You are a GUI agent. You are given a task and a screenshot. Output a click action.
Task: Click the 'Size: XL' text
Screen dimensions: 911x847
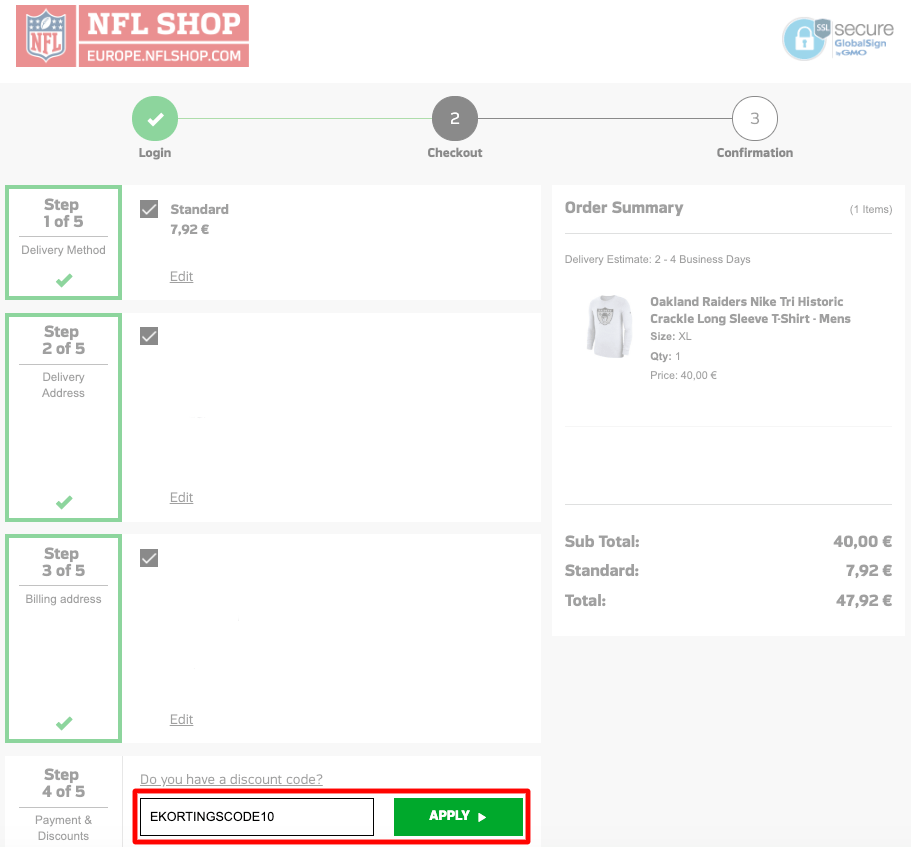tap(670, 336)
